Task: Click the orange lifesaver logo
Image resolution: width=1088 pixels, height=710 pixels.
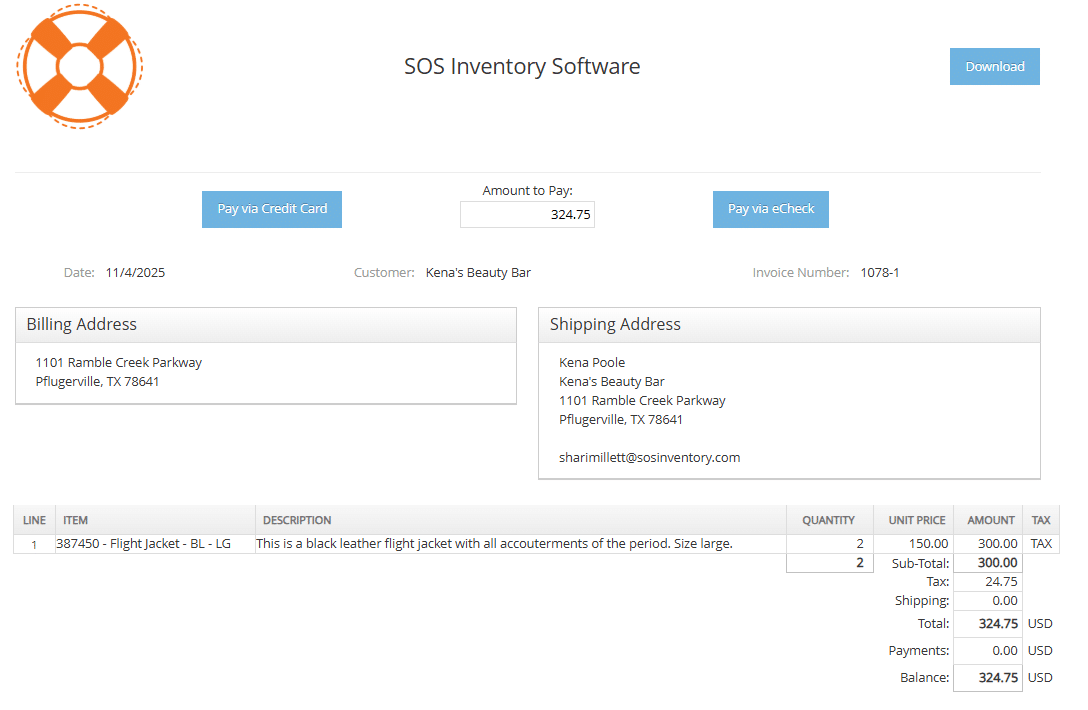Action: point(80,66)
